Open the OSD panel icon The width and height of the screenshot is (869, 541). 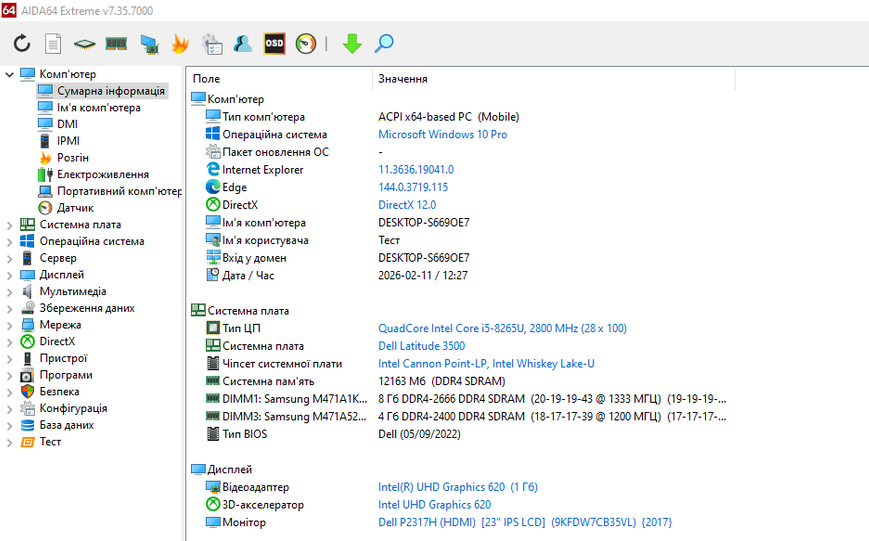pos(274,43)
